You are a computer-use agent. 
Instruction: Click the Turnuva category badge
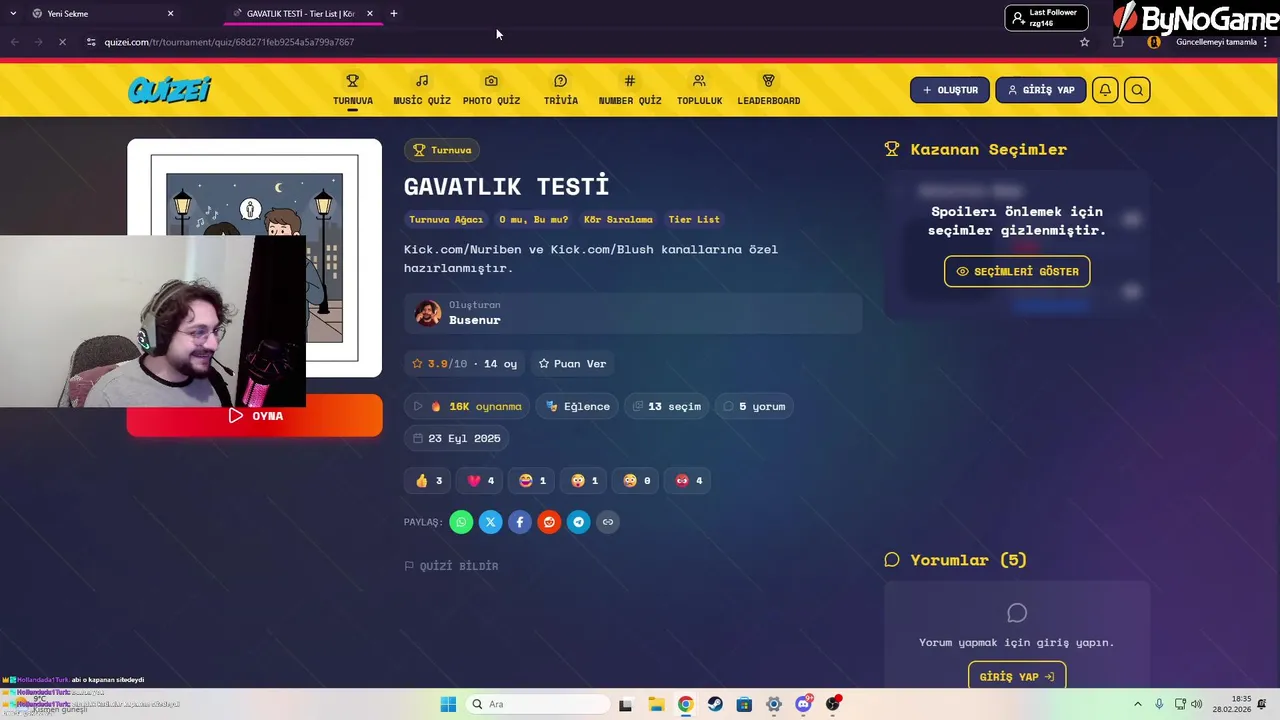[x=442, y=150]
